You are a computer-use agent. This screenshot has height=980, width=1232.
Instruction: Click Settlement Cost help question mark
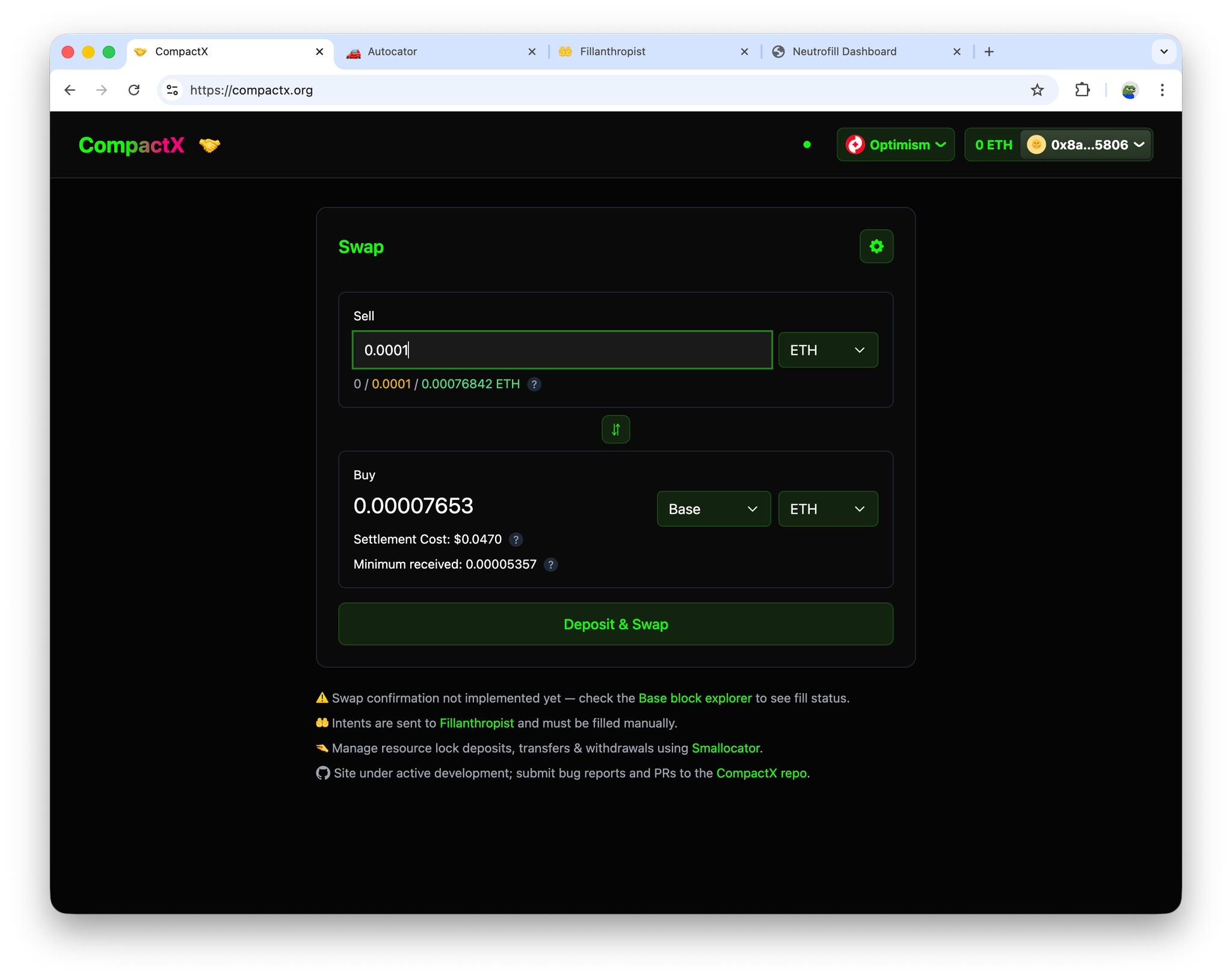516,540
